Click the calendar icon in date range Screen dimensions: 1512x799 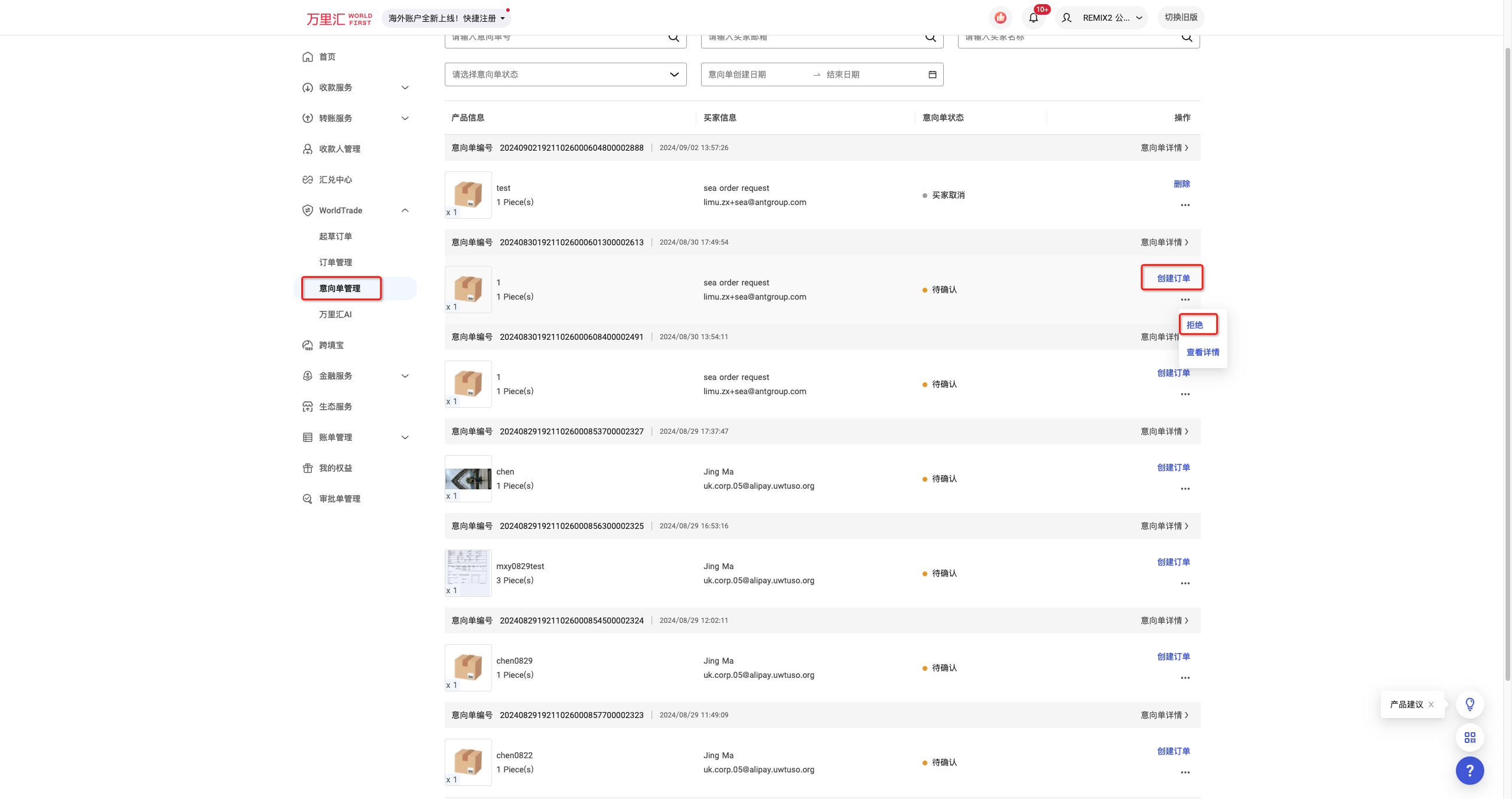(932, 74)
